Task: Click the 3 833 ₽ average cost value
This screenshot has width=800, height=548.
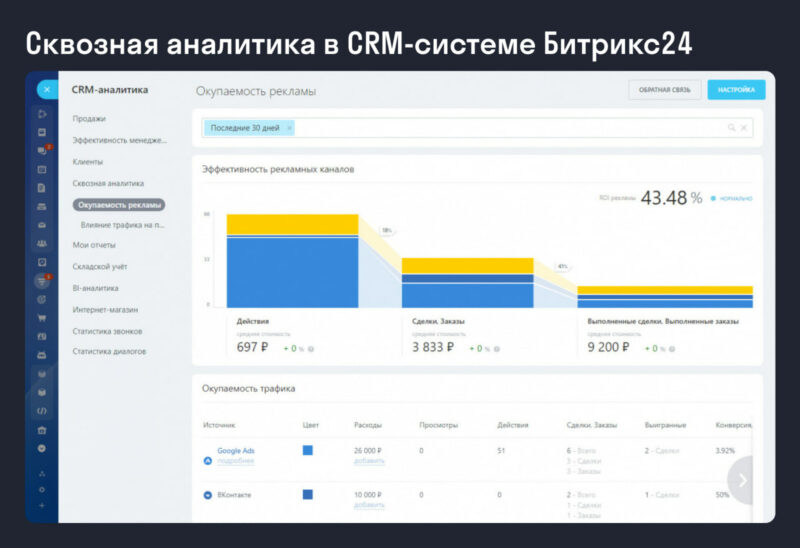Action: (433, 347)
